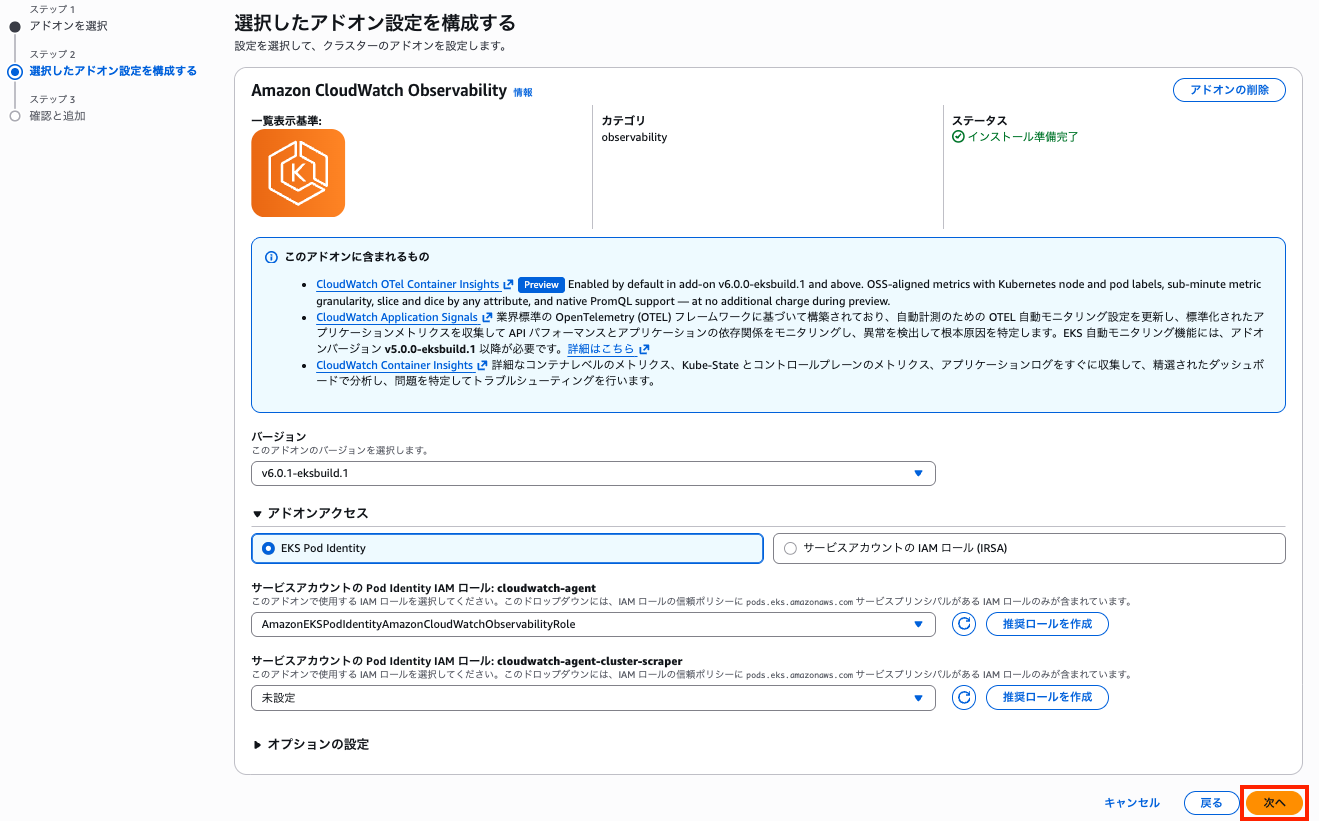Refresh the cloudwatch-agent IAM role list
Screen dimensions: 1319x821
click(962, 624)
